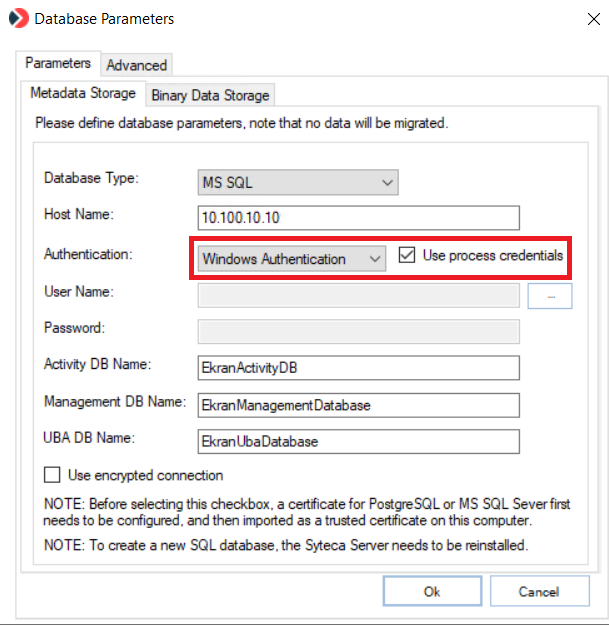
Task: Enable the Use encrypted connection checkbox
Action: pos(52,475)
